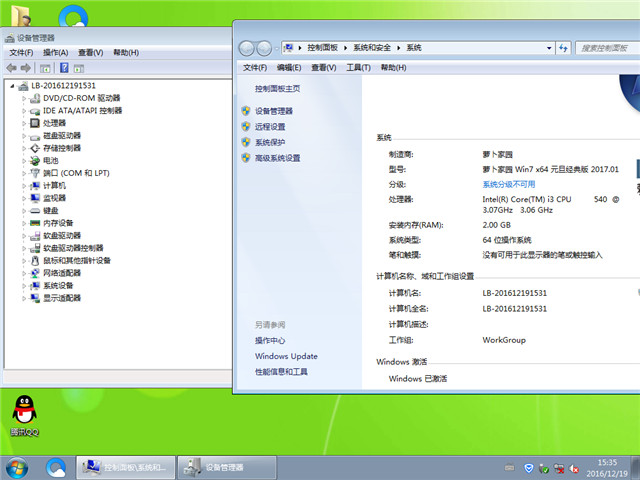
Task: Expand the 存储控制器 storage controllers node
Action: point(24,149)
